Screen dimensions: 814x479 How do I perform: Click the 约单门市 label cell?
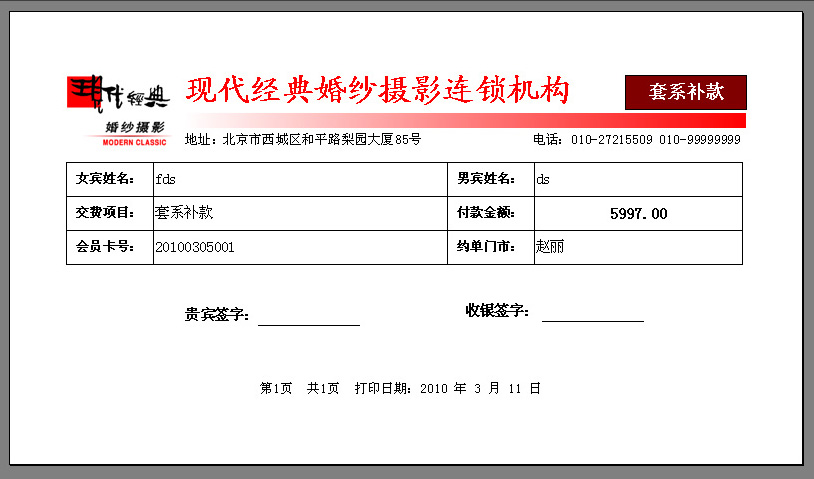pyautogui.click(x=491, y=248)
